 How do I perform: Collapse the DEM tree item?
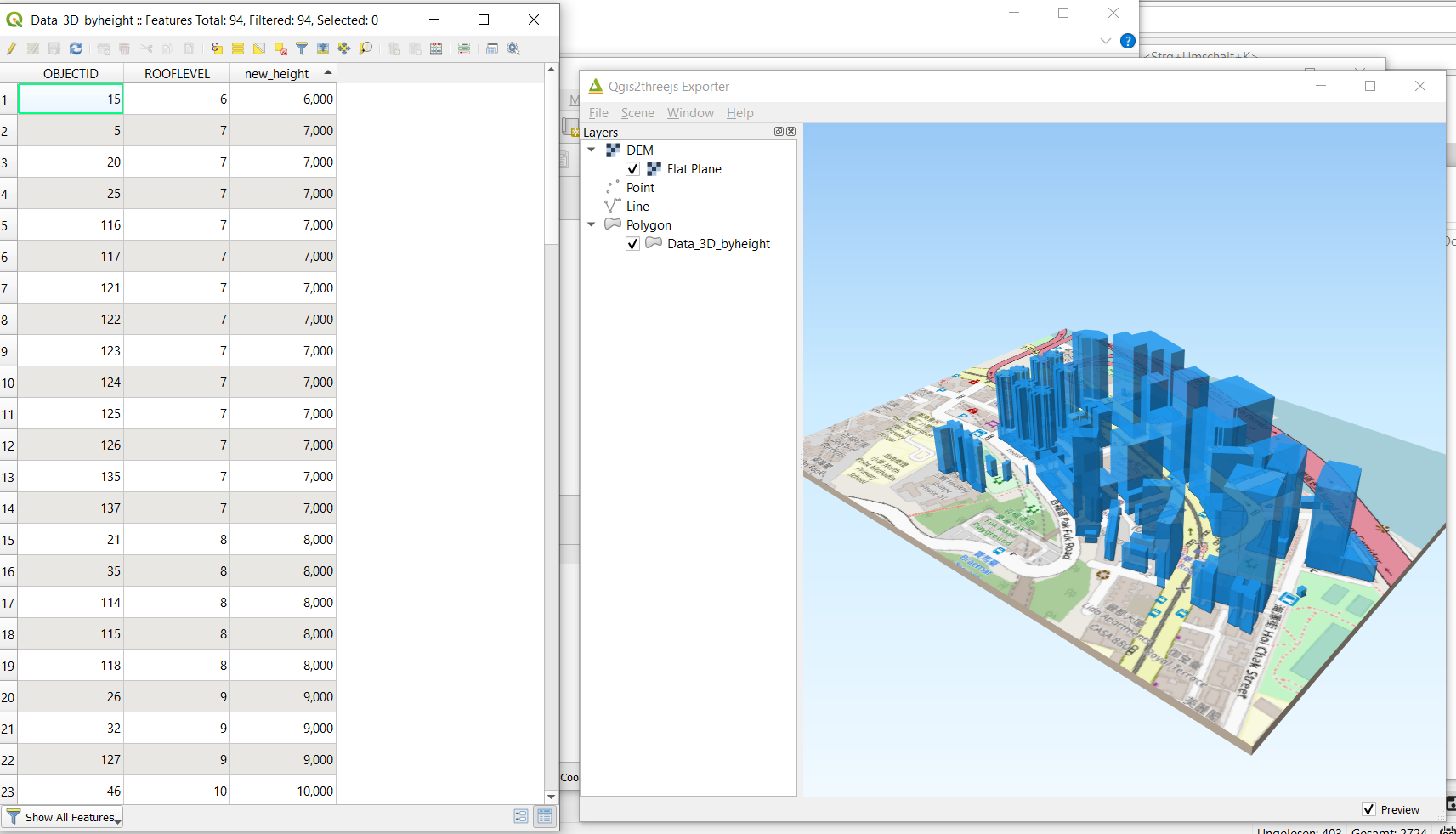pos(592,150)
